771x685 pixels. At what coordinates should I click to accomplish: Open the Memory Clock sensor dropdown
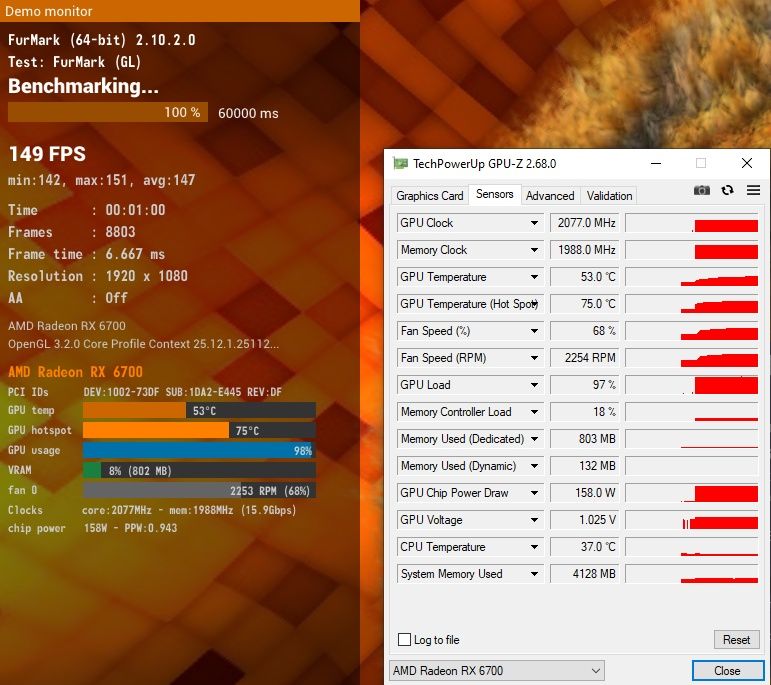coord(534,250)
